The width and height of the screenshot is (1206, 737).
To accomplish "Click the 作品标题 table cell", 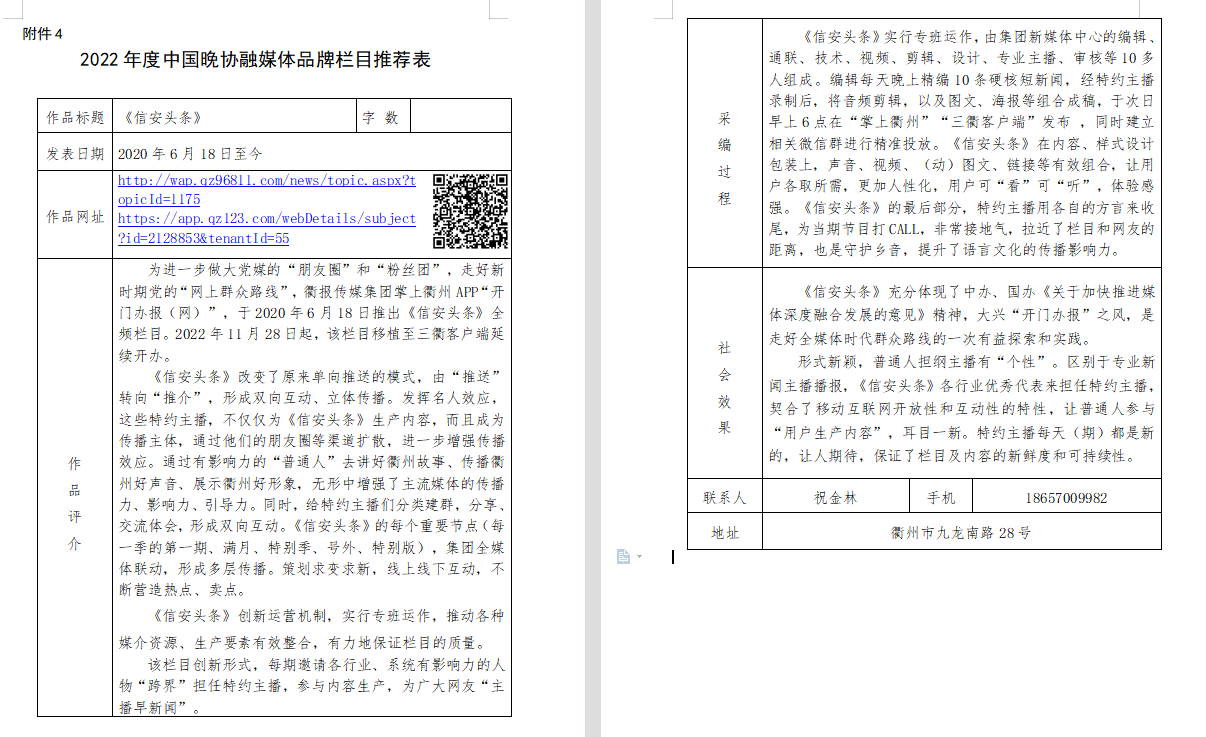I will point(75,117).
